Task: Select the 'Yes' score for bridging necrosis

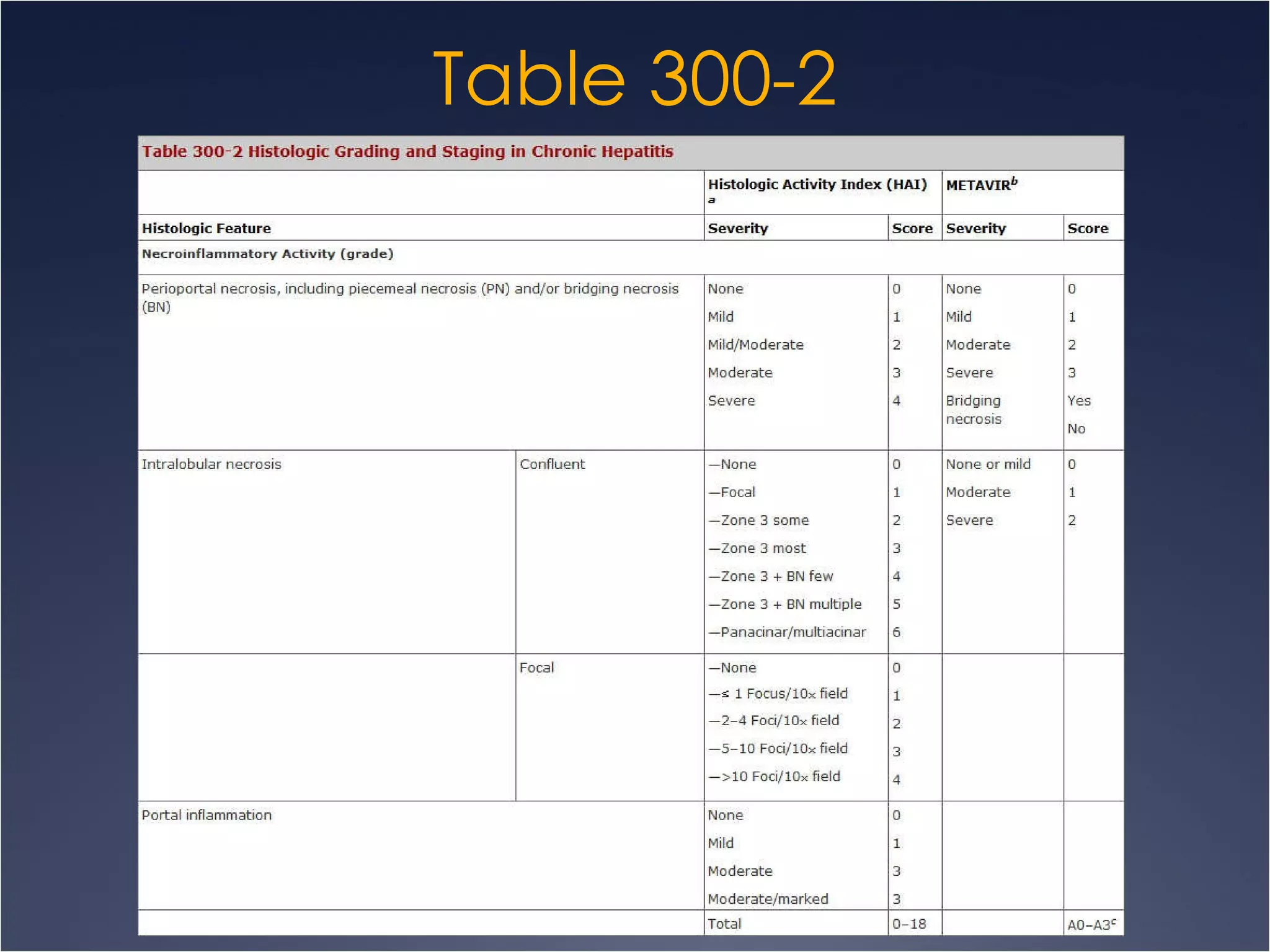Action: [x=1079, y=400]
